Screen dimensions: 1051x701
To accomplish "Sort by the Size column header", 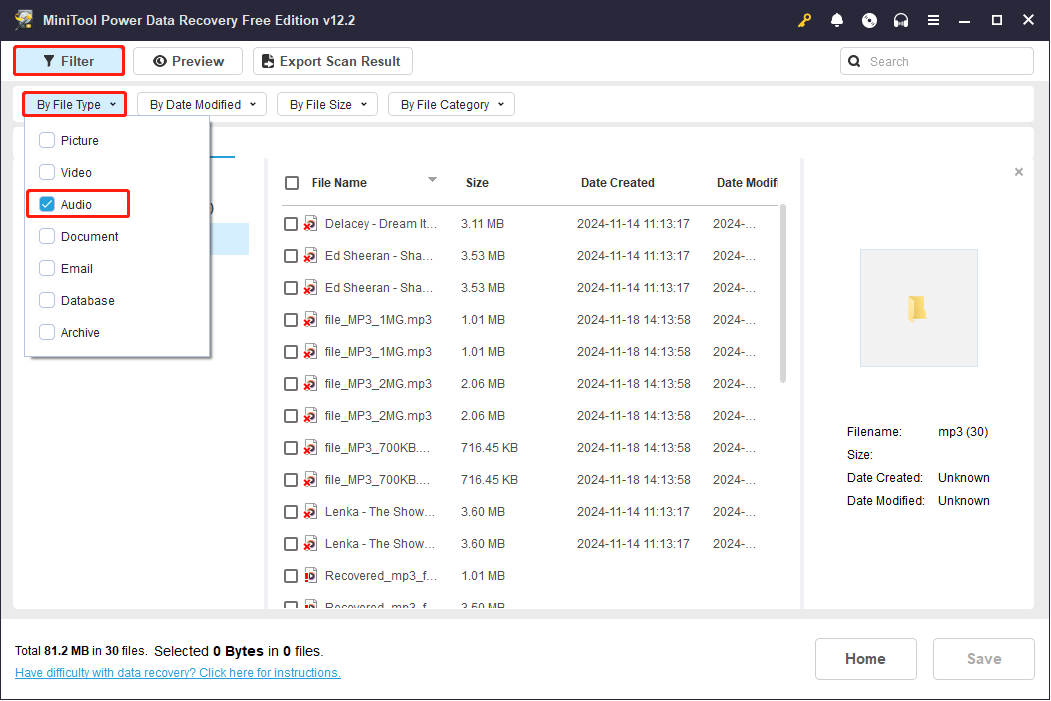I will point(477,182).
